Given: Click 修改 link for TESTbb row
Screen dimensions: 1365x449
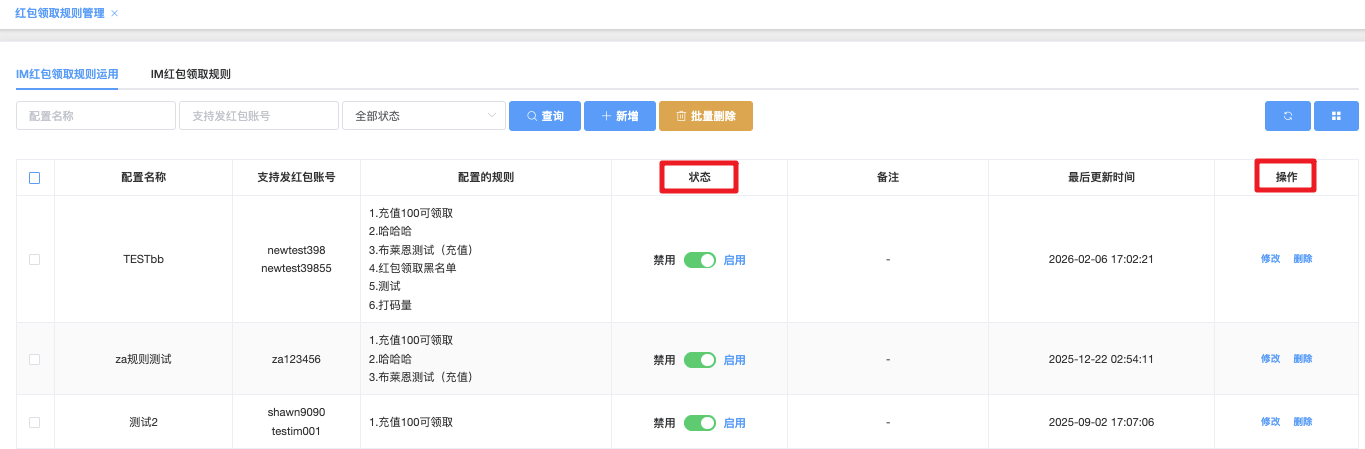Looking at the screenshot, I should coord(1270,259).
